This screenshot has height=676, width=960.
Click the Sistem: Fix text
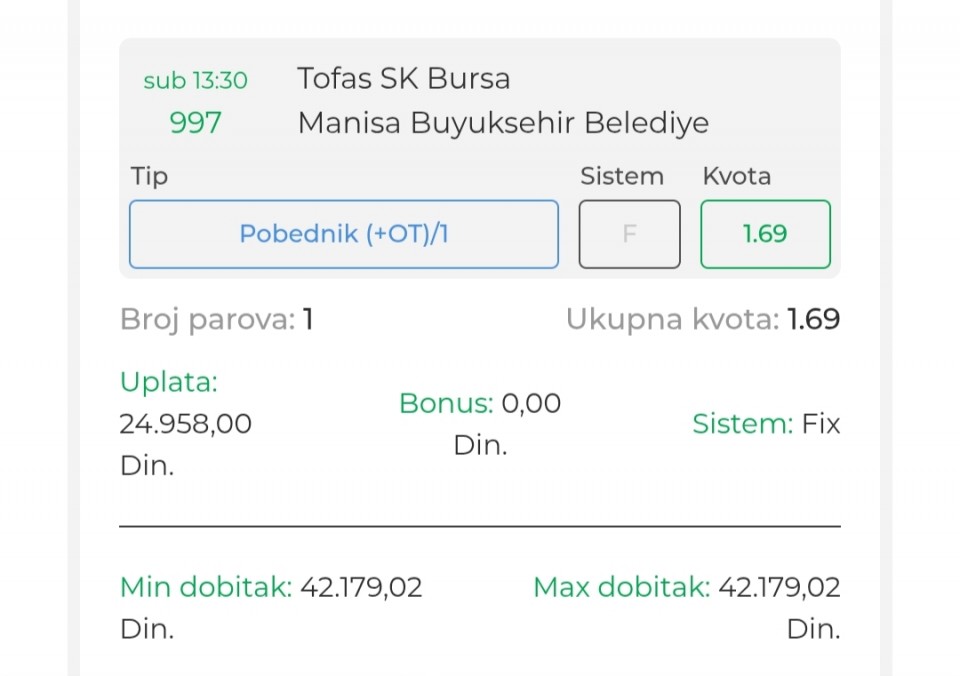[766, 424]
